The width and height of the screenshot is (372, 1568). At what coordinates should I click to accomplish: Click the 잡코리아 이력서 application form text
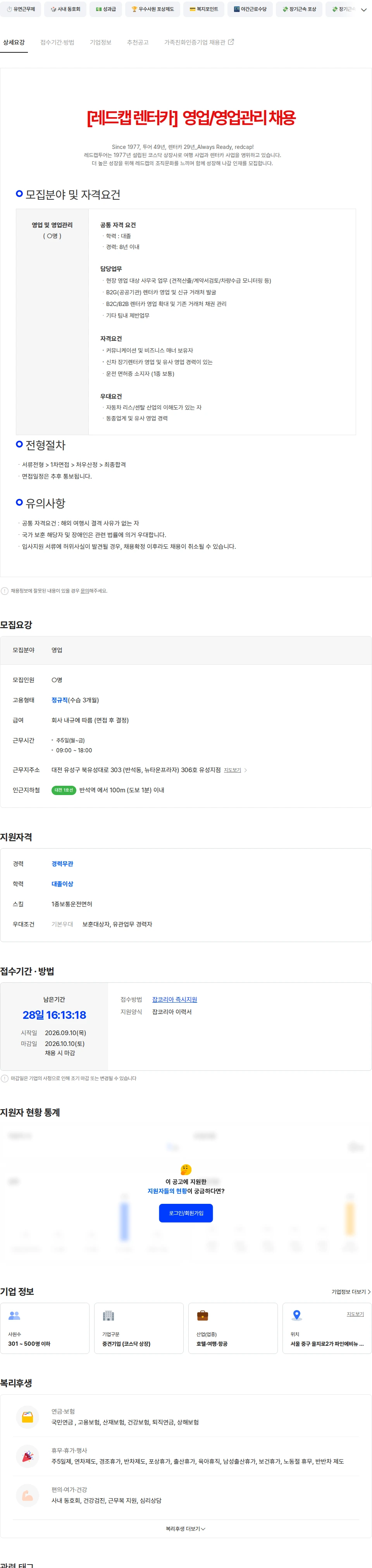tap(171, 1011)
